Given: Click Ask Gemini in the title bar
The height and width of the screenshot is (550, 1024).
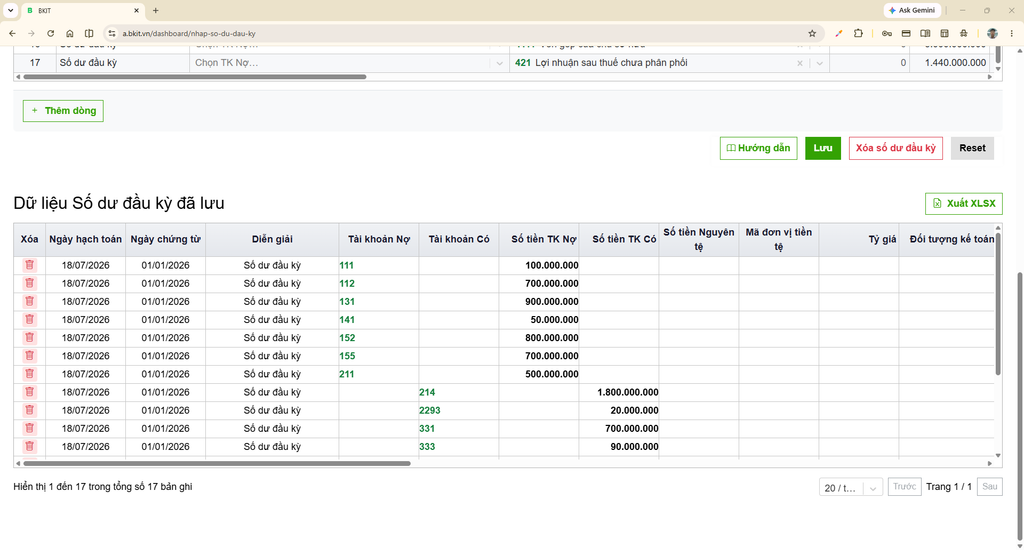Looking at the screenshot, I should click(912, 10).
